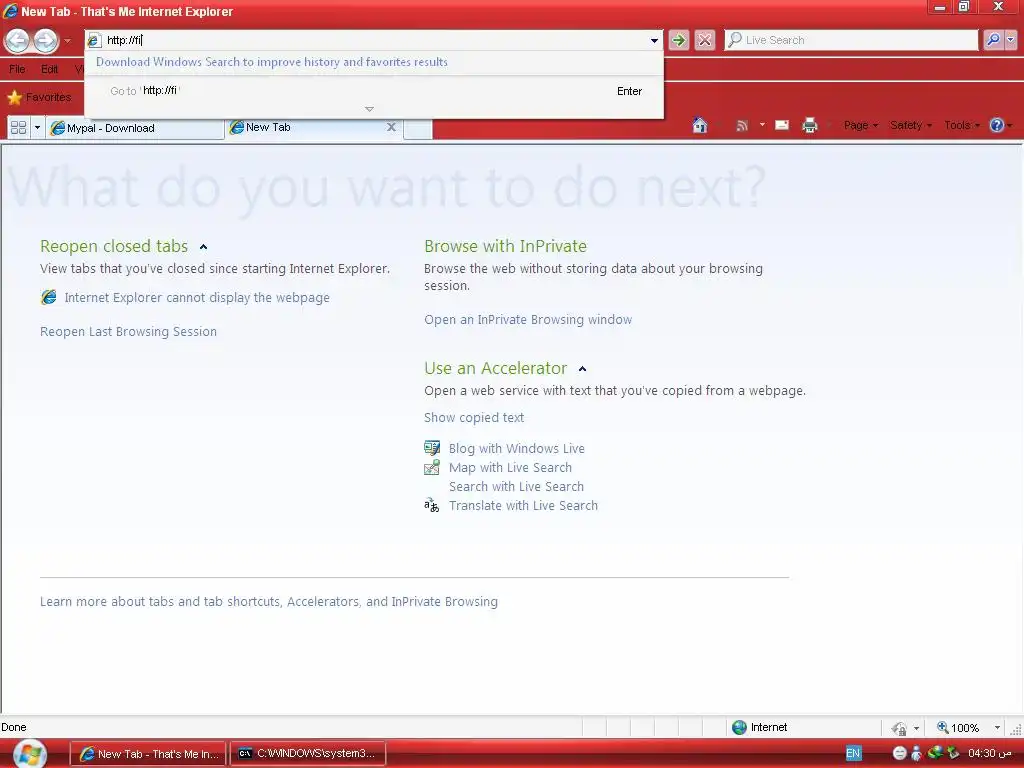Click the messenger person tray icon
Screen dimensions: 1024x768
coord(916,753)
